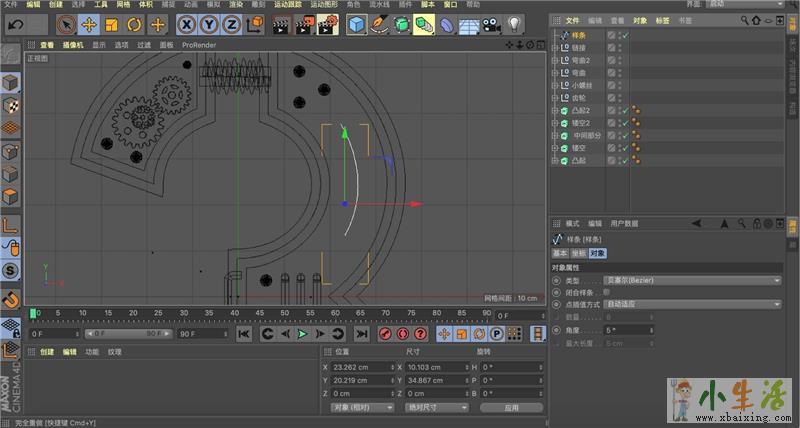Switch to the 坐标 attribute tab

[x=579, y=253]
